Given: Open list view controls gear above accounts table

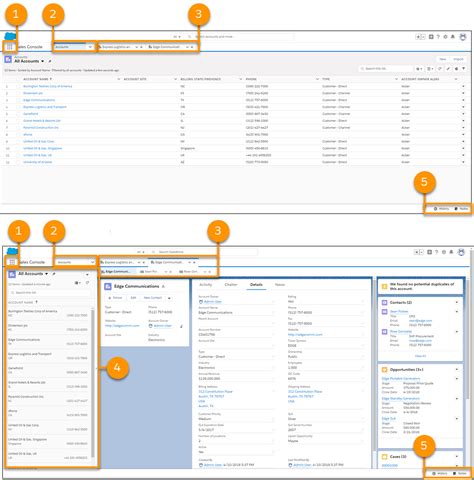Looking at the screenshot, I should pyautogui.click(x=419, y=69).
